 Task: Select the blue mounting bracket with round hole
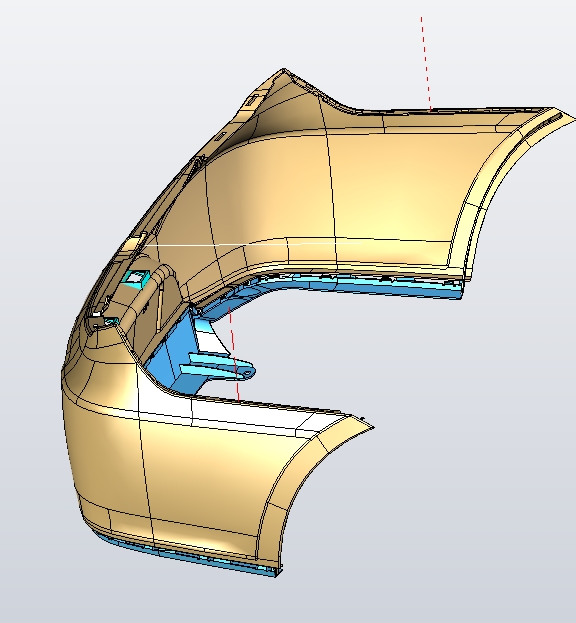[219, 368]
